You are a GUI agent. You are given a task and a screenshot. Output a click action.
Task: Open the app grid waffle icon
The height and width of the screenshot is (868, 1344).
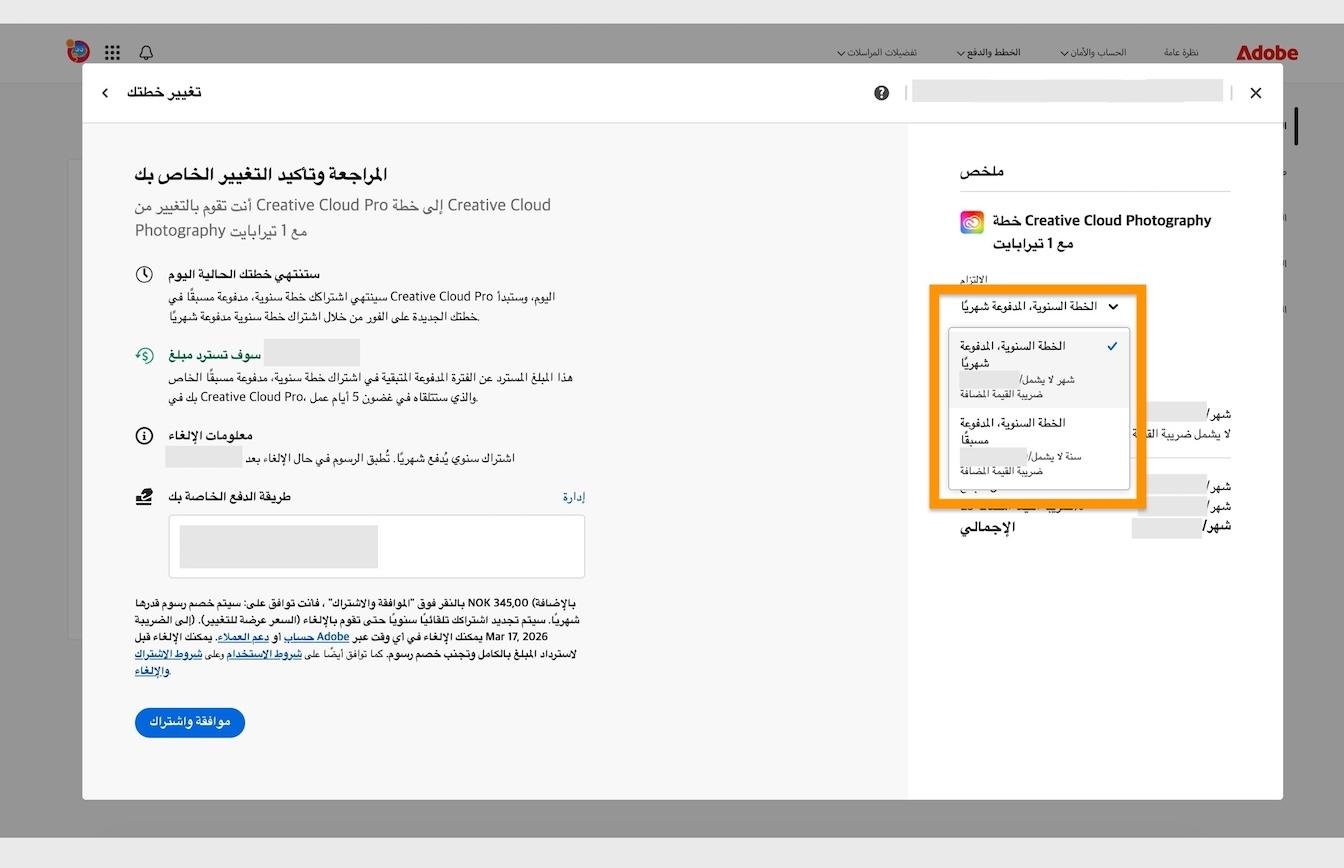click(x=112, y=52)
